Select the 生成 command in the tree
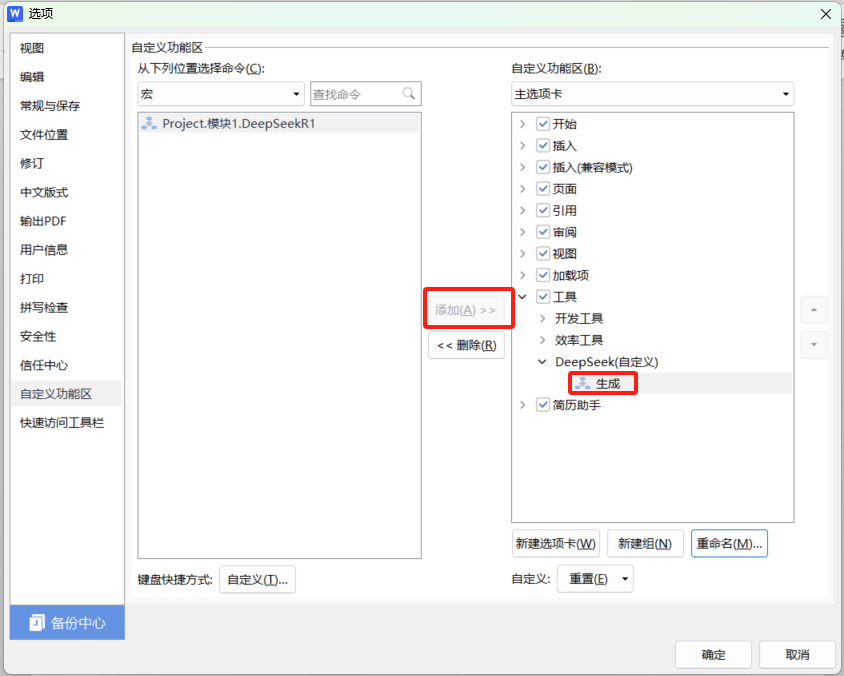Viewport: 844px width, 676px height. pos(608,383)
